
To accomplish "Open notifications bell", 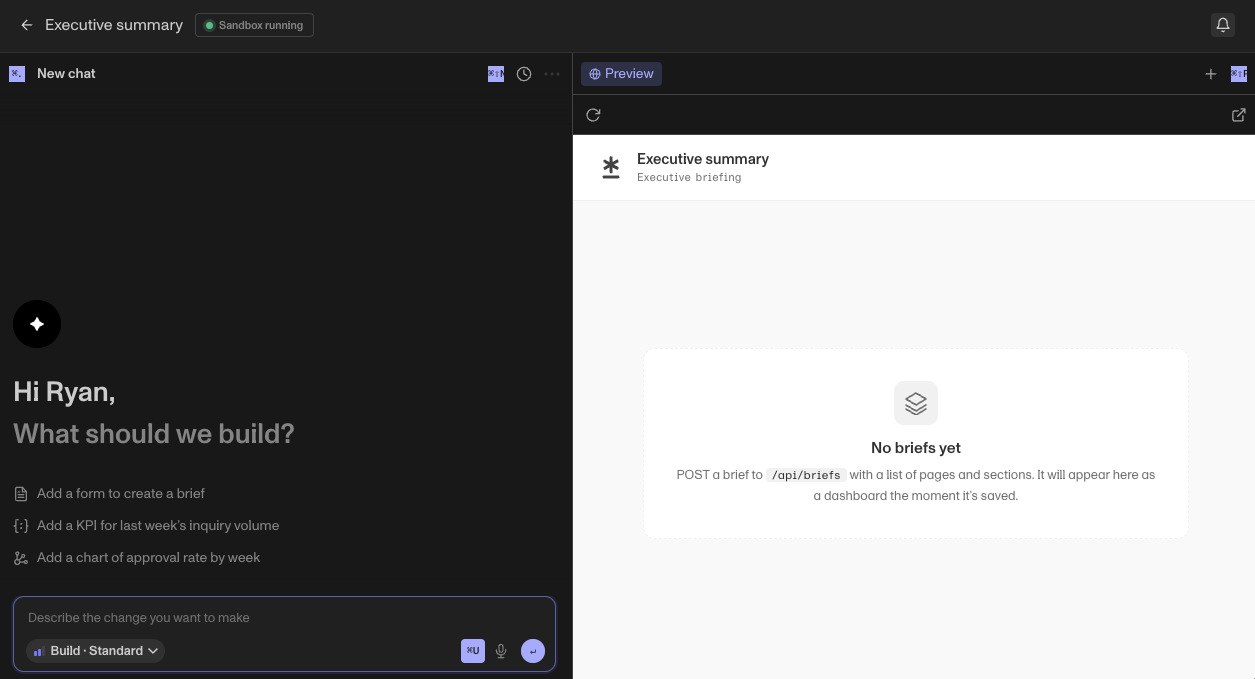I will [1222, 25].
